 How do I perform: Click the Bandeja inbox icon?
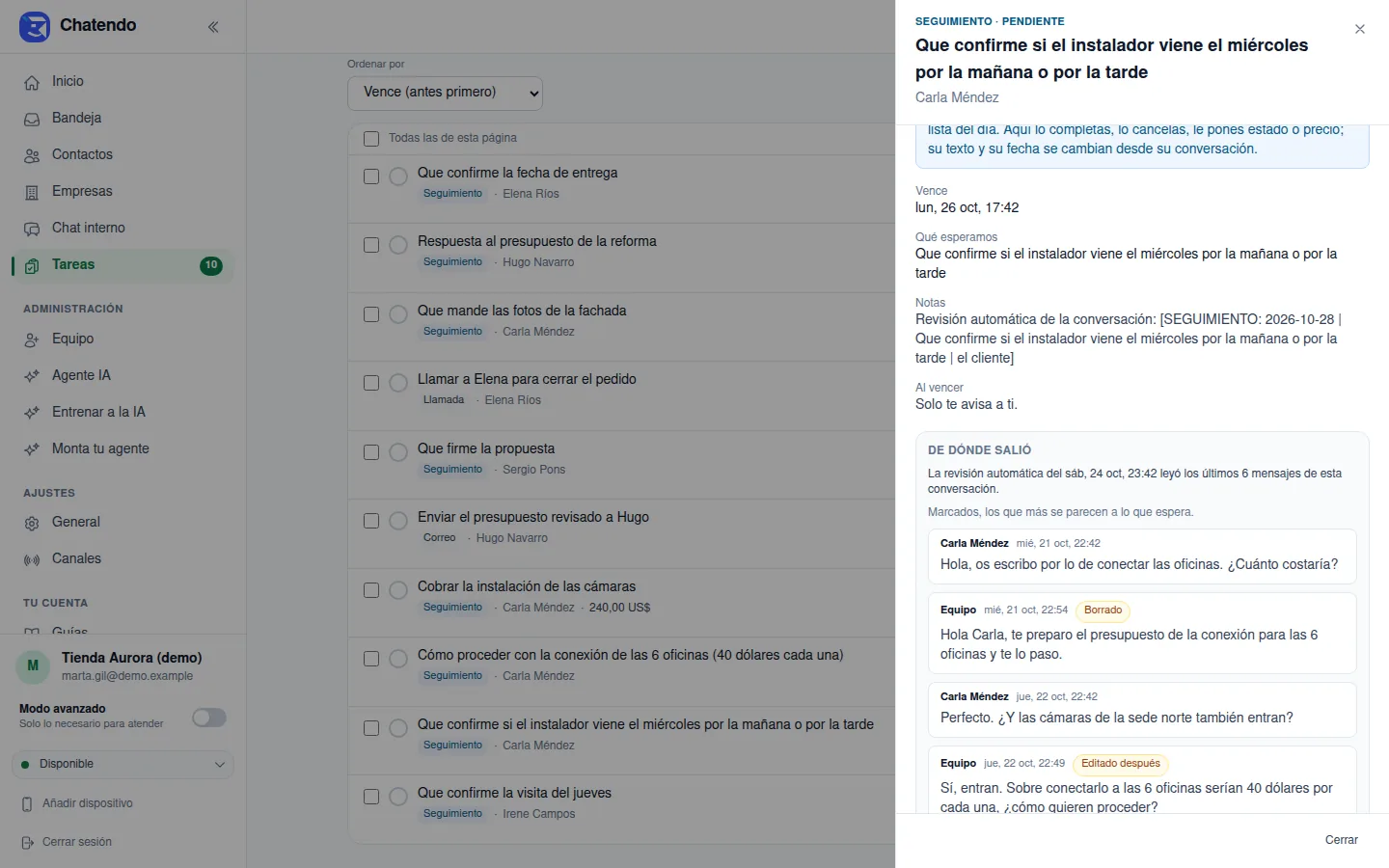[x=32, y=119]
